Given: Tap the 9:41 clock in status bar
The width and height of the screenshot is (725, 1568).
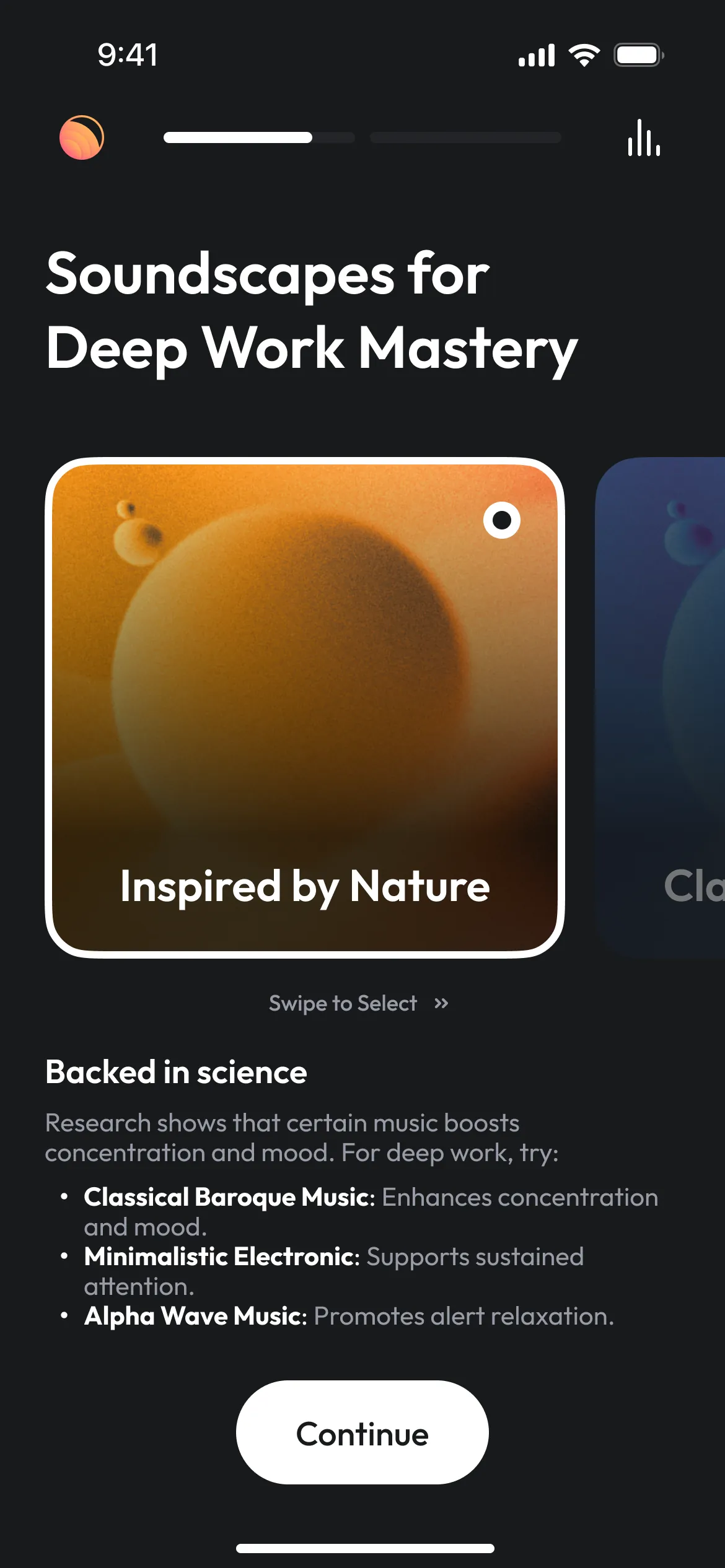Looking at the screenshot, I should point(128,54).
